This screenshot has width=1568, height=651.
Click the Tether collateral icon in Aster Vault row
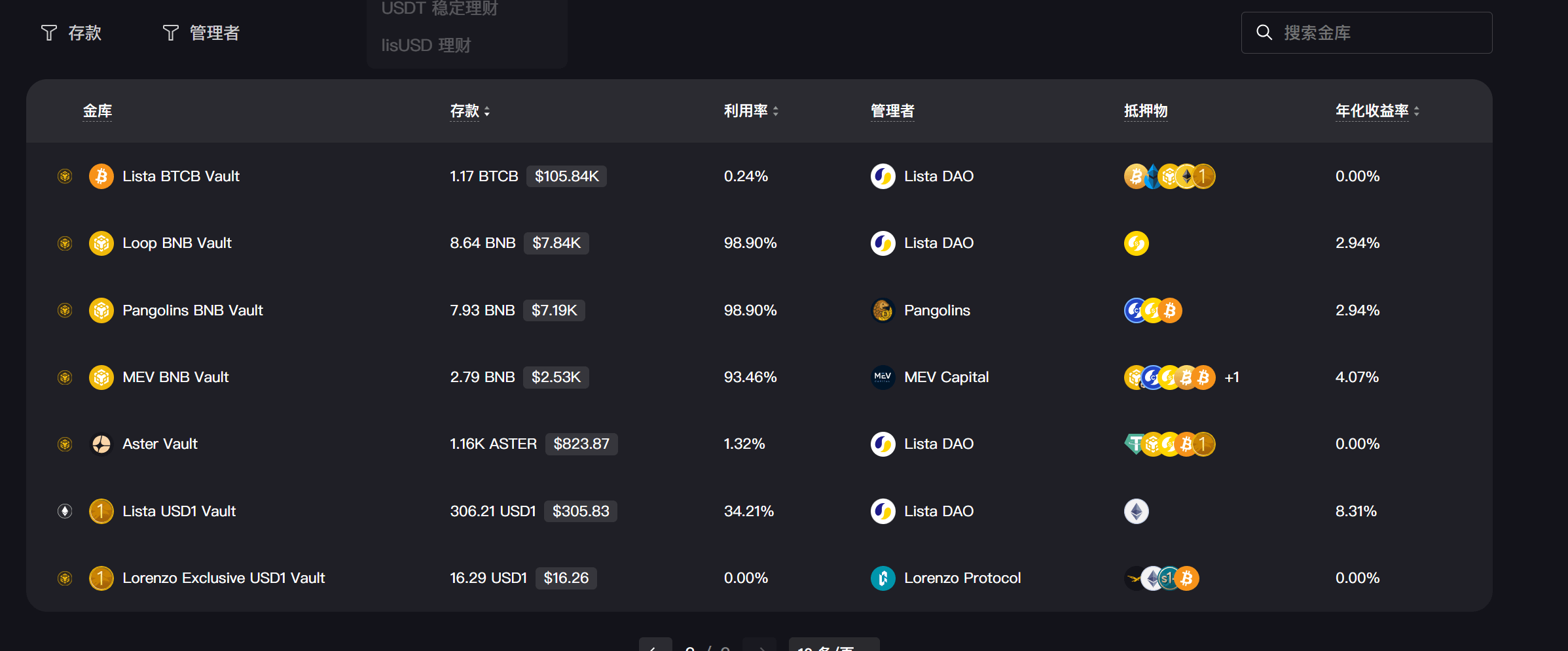click(1134, 444)
